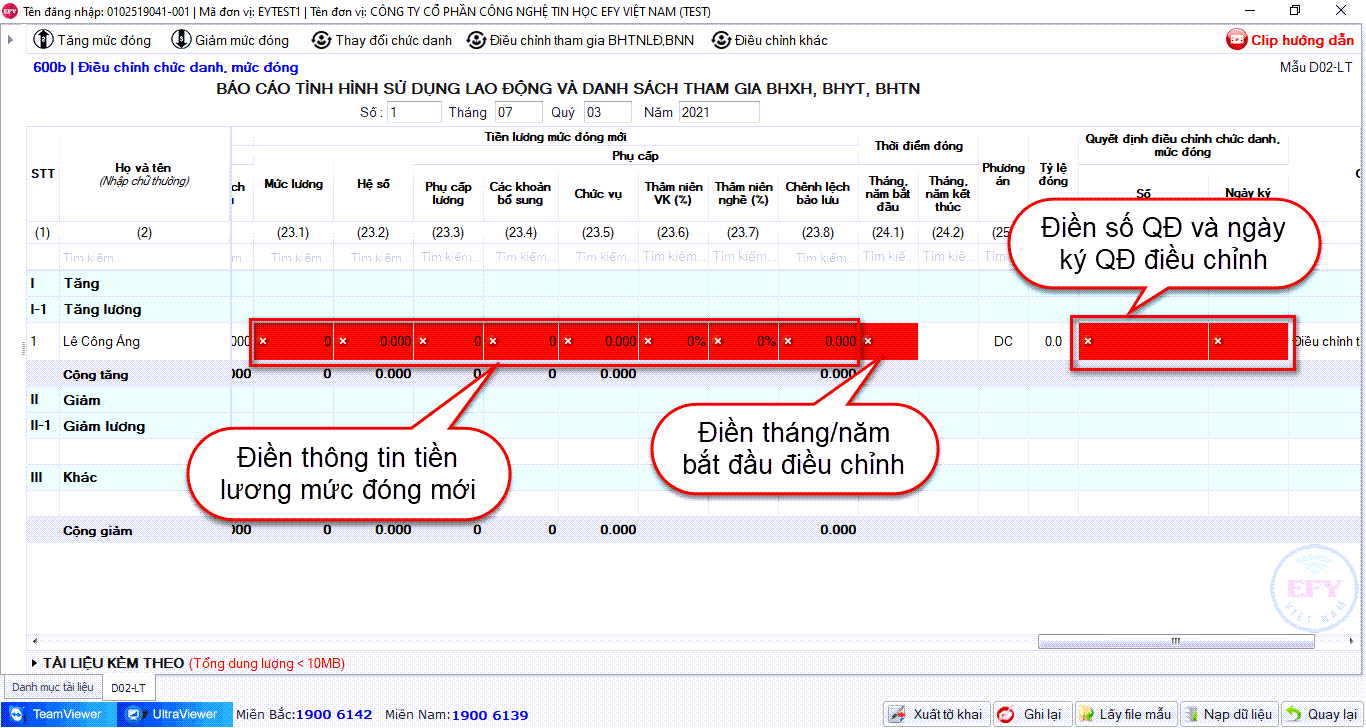
Task: Open TeamViewer remote support button
Action: [x=58, y=714]
